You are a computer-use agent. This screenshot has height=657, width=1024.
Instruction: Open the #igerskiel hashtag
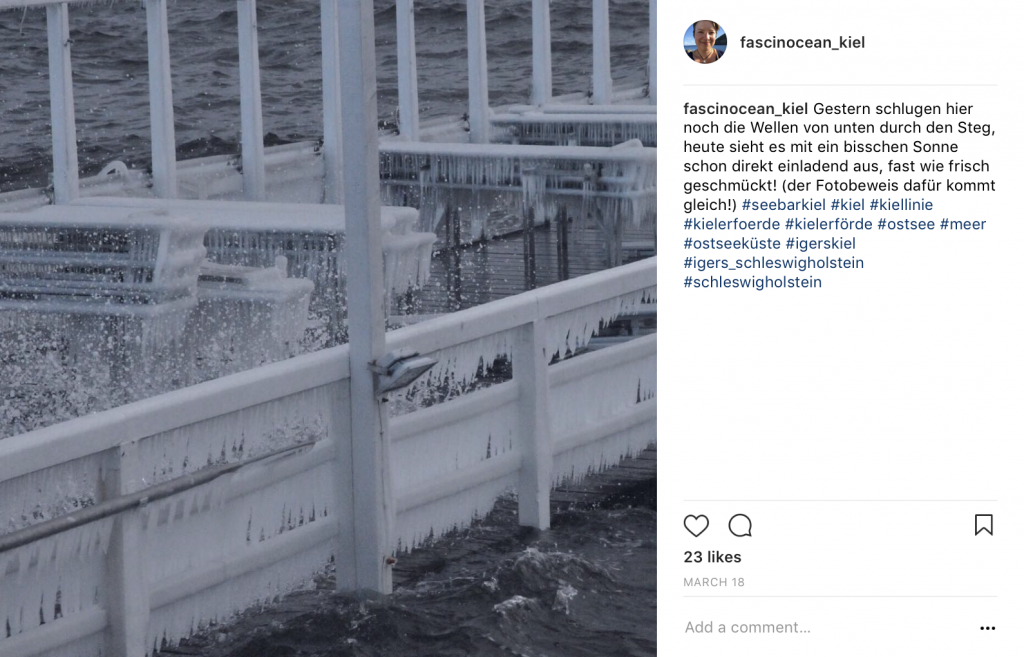click(820, 244)
